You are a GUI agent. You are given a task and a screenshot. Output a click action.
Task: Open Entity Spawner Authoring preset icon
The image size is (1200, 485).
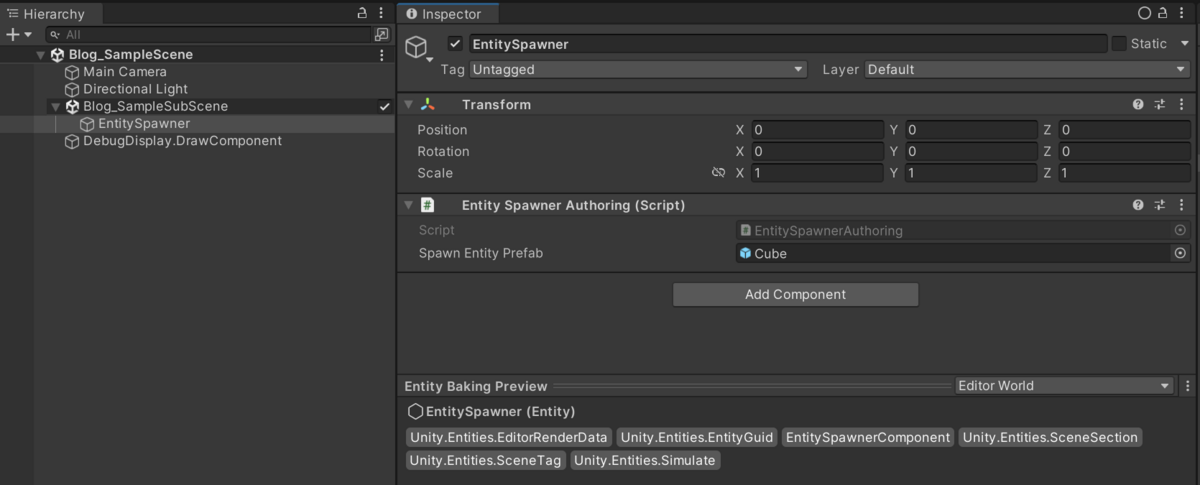pos(1160,205)
